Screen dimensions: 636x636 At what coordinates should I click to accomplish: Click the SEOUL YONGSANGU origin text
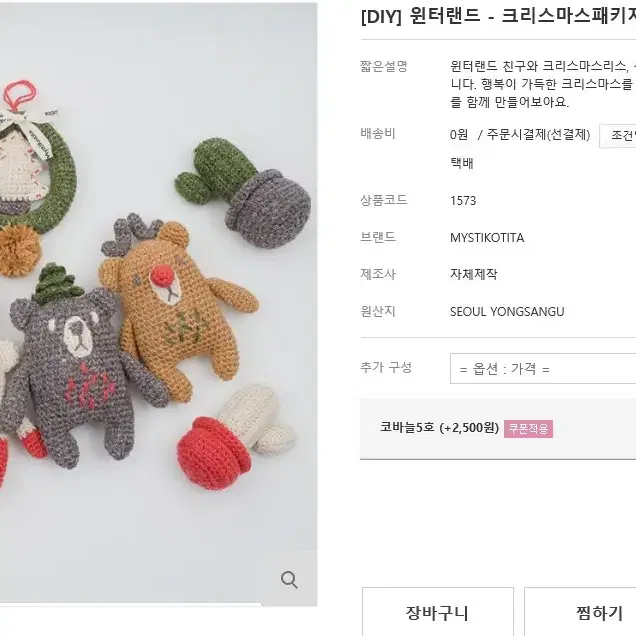pyautogui.click(x=507, y=312)
